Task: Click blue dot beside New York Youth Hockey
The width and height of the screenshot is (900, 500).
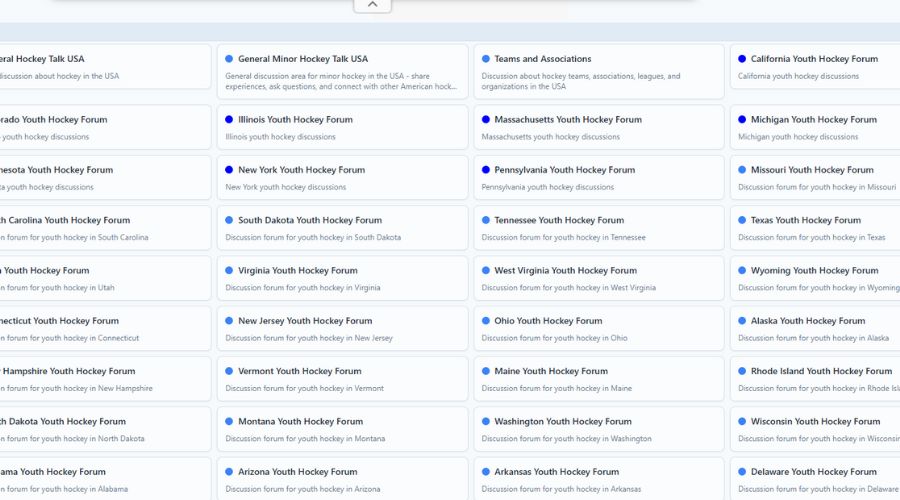Action: [x=229, y=170]
